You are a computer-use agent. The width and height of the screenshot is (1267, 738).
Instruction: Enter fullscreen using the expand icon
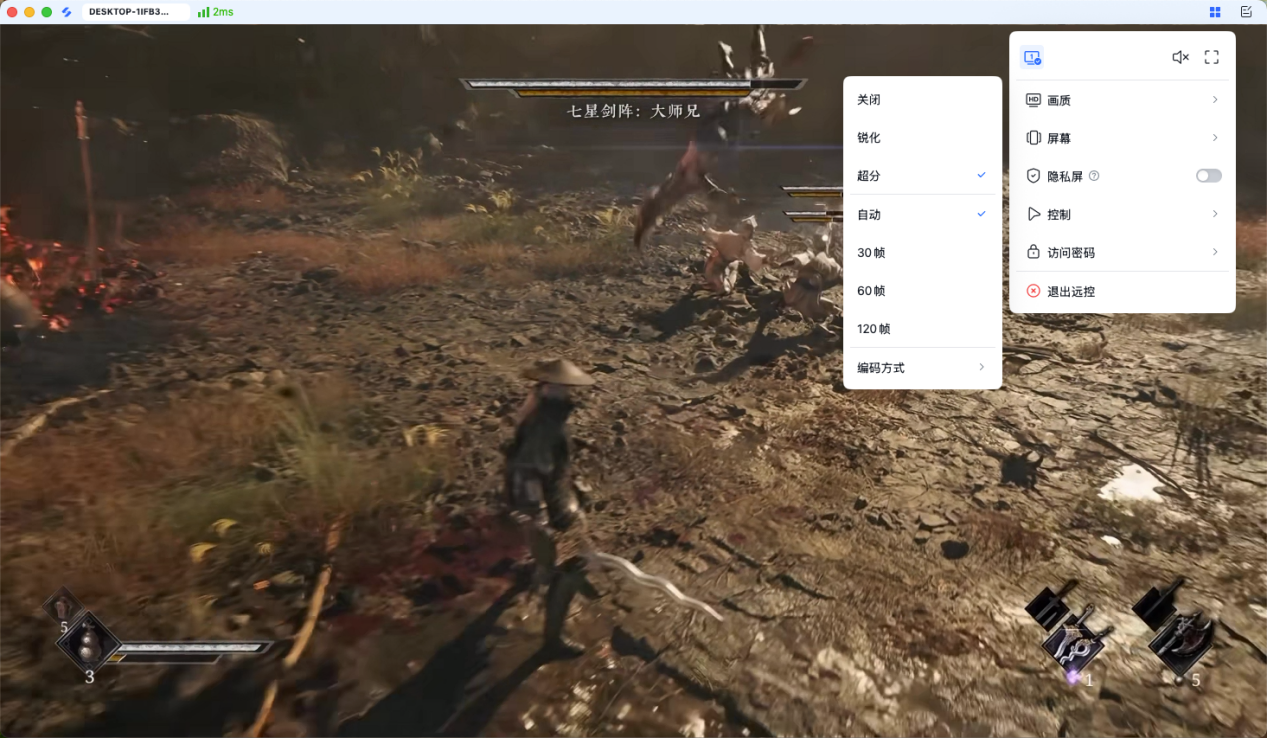tap(1212, 58)
